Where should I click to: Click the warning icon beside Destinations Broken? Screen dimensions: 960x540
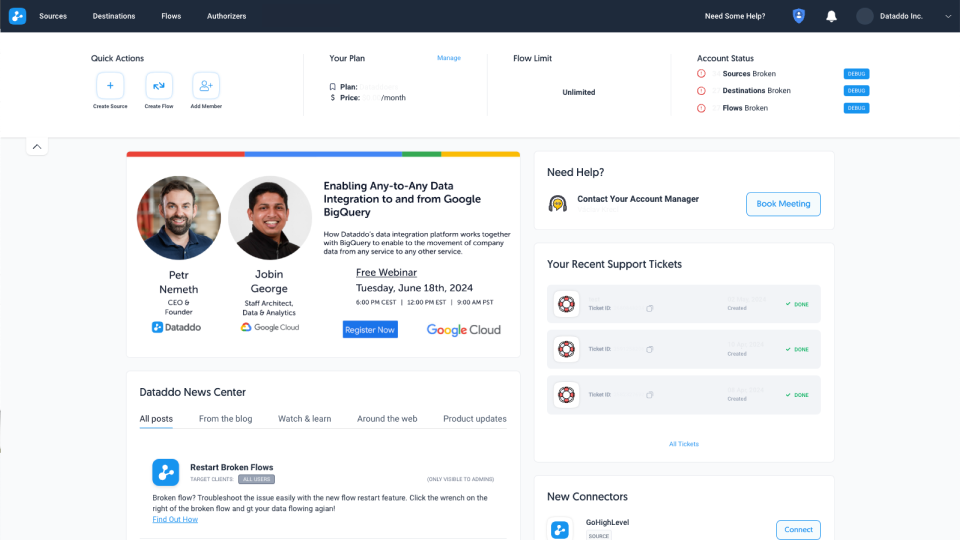pyautogui.click(x=701, y=91)
